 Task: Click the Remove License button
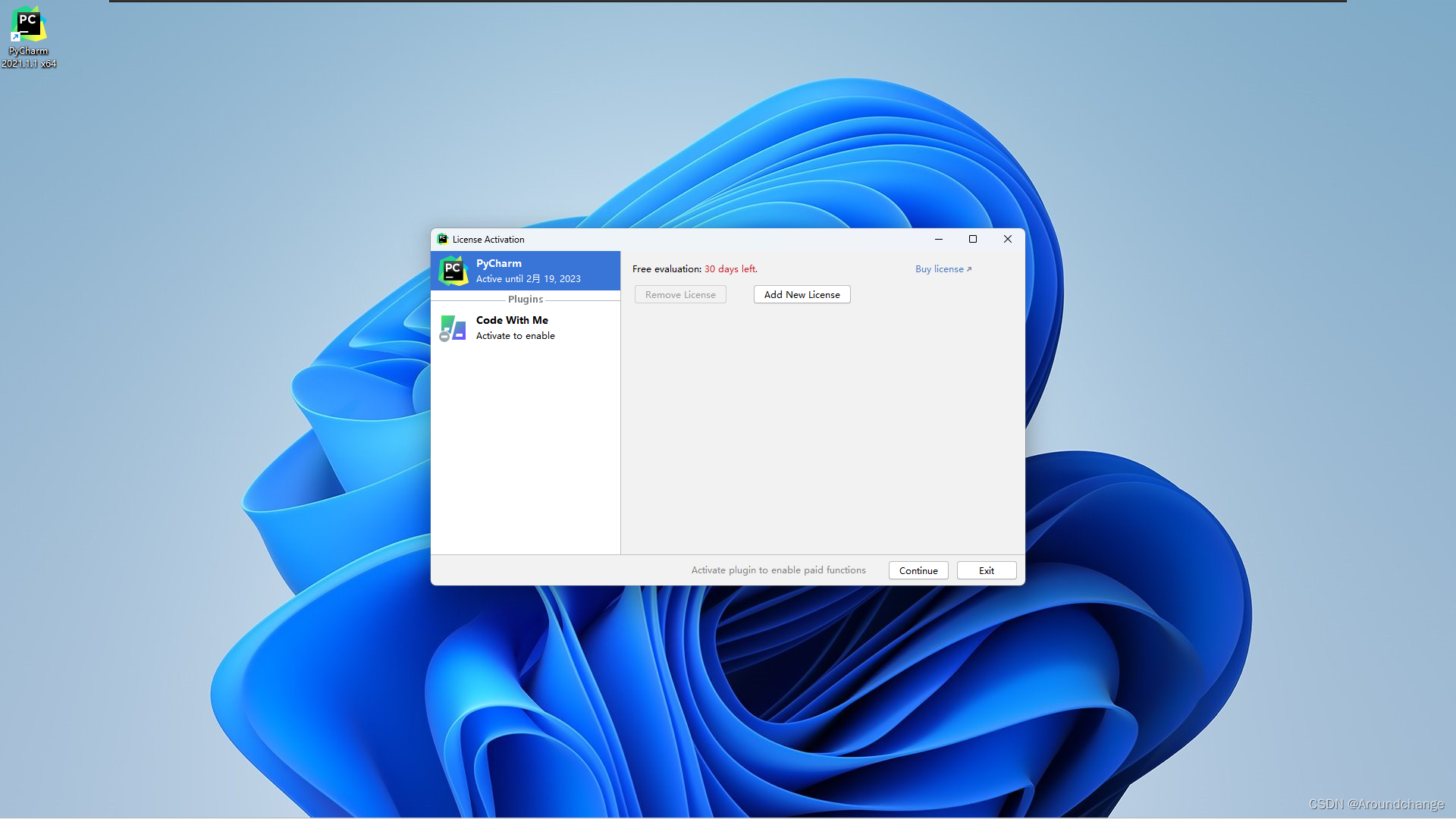coord(680,295)
